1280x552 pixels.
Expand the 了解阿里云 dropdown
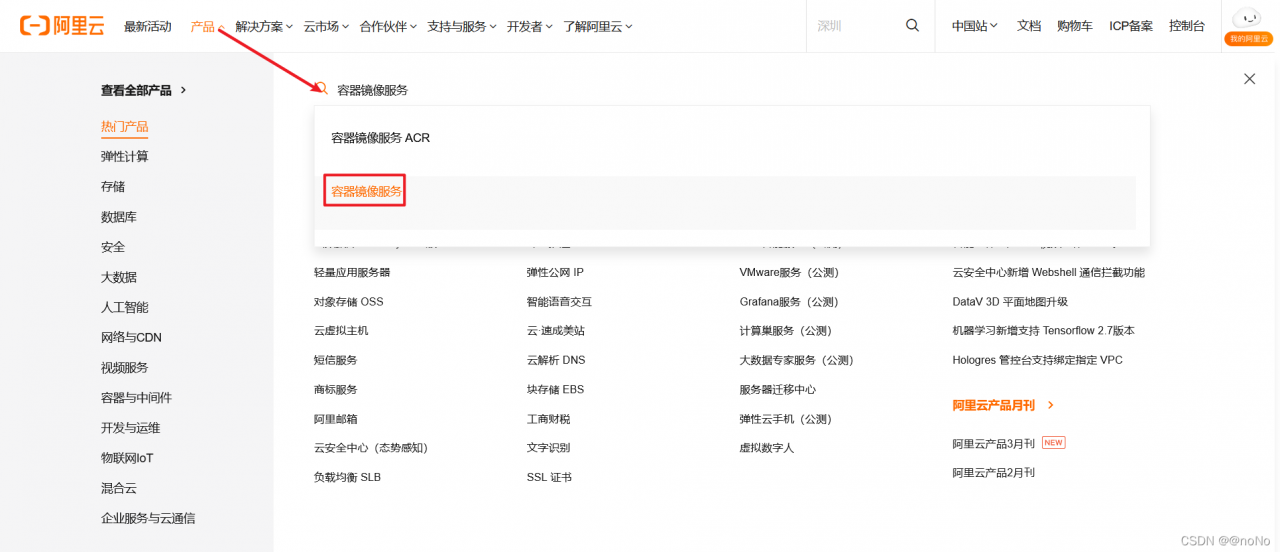tap(597, 26)
